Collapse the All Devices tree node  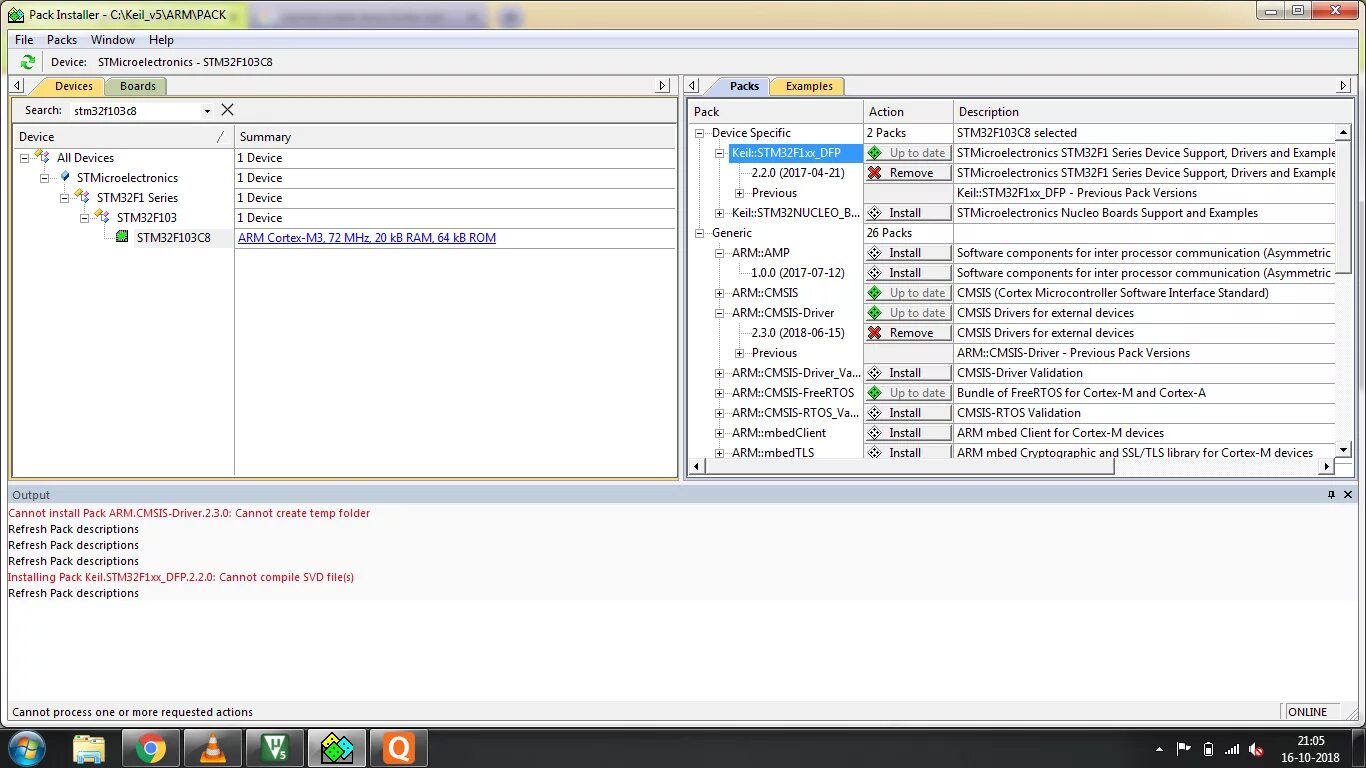(x=24, y=158)
